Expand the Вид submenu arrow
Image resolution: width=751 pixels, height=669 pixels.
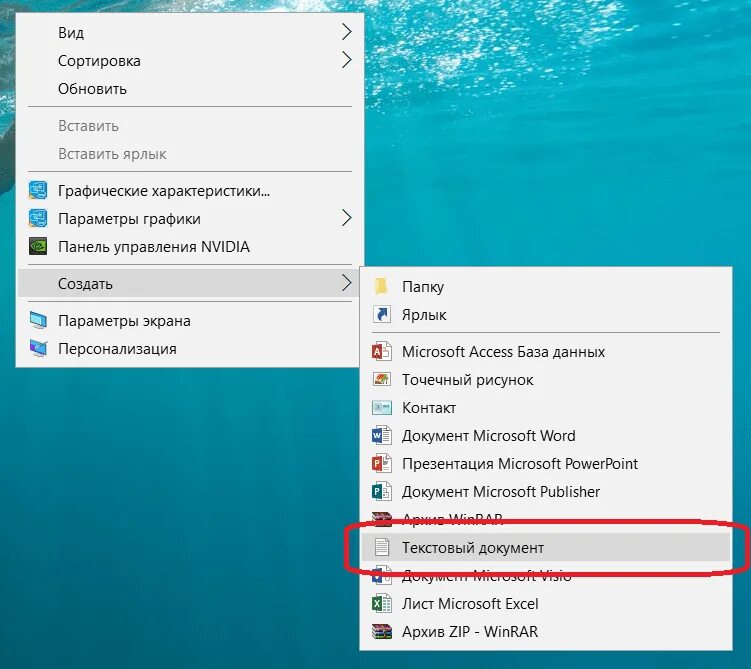346,32
